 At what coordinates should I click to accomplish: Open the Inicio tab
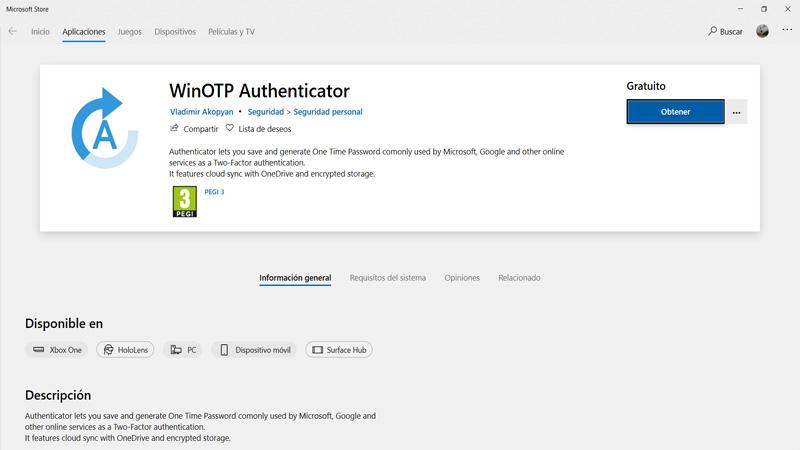[40, 32]
